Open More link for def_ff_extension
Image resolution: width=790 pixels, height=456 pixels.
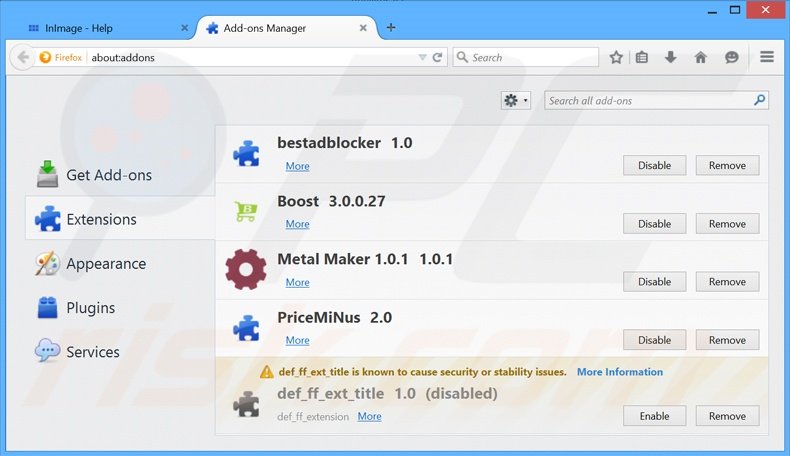click(369, 417)
